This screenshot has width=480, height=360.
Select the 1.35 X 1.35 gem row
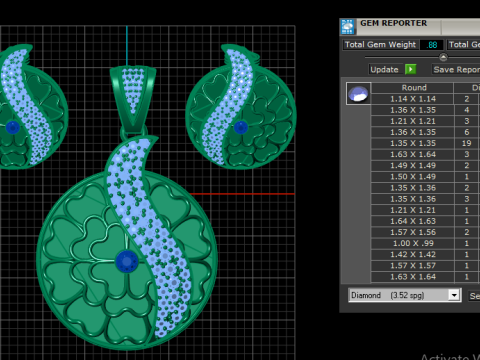(x=425, y=143)
